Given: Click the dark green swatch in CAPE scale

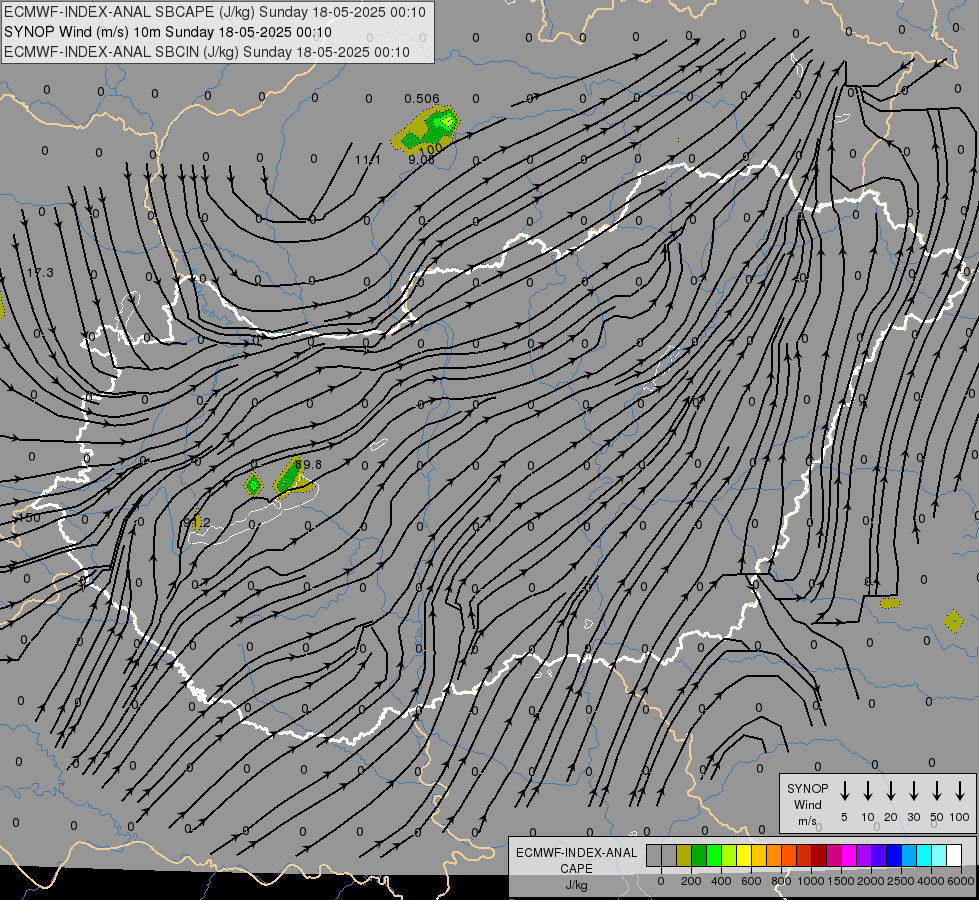Looking at the screenshot, I should (699, 855).
